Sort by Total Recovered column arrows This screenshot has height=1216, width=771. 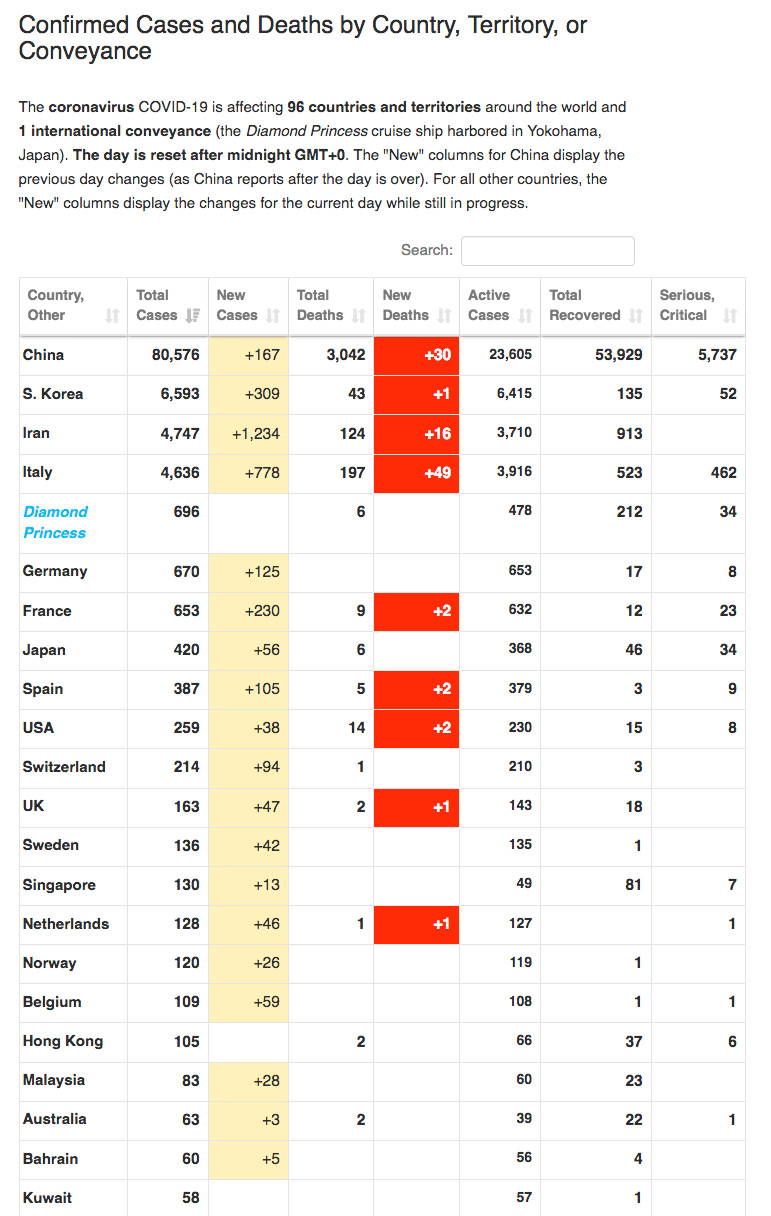636,316
